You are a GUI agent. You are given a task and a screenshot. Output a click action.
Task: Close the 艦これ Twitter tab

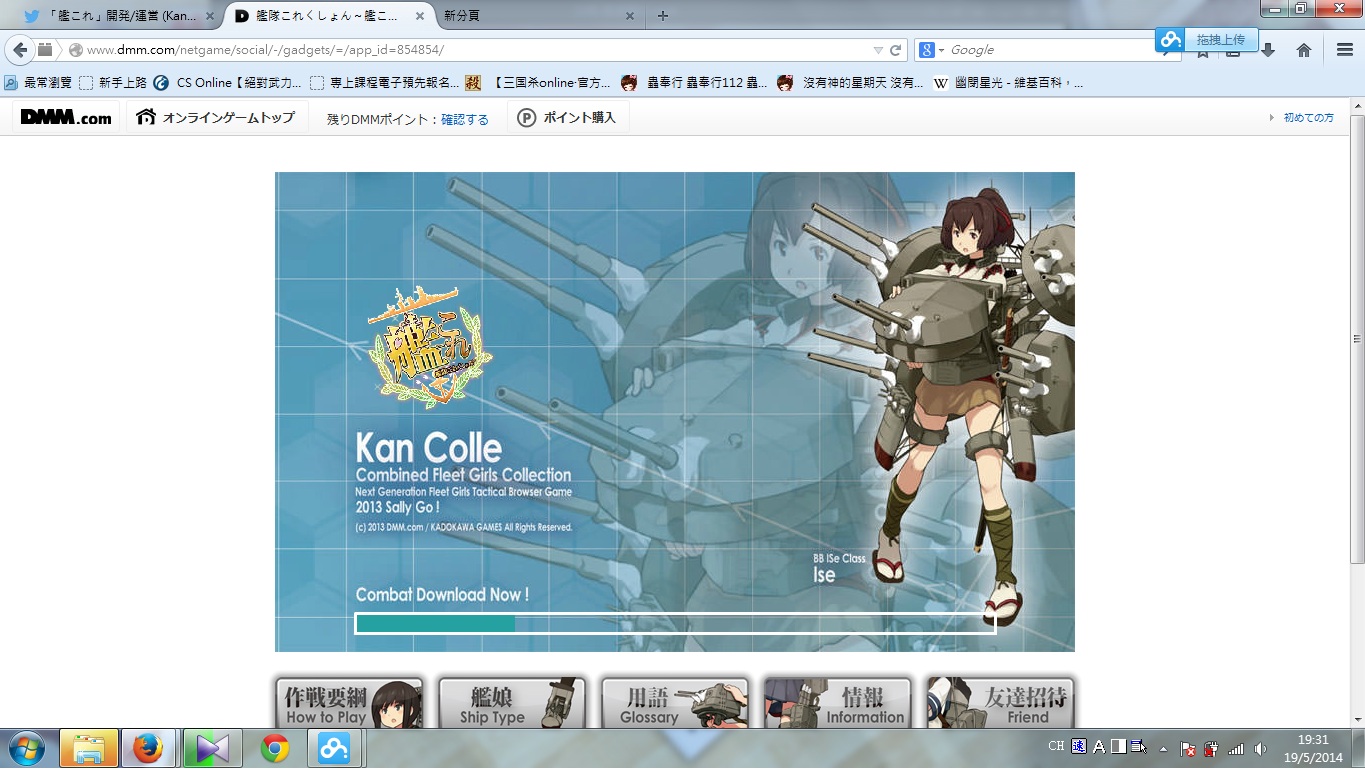pos(209,16)
